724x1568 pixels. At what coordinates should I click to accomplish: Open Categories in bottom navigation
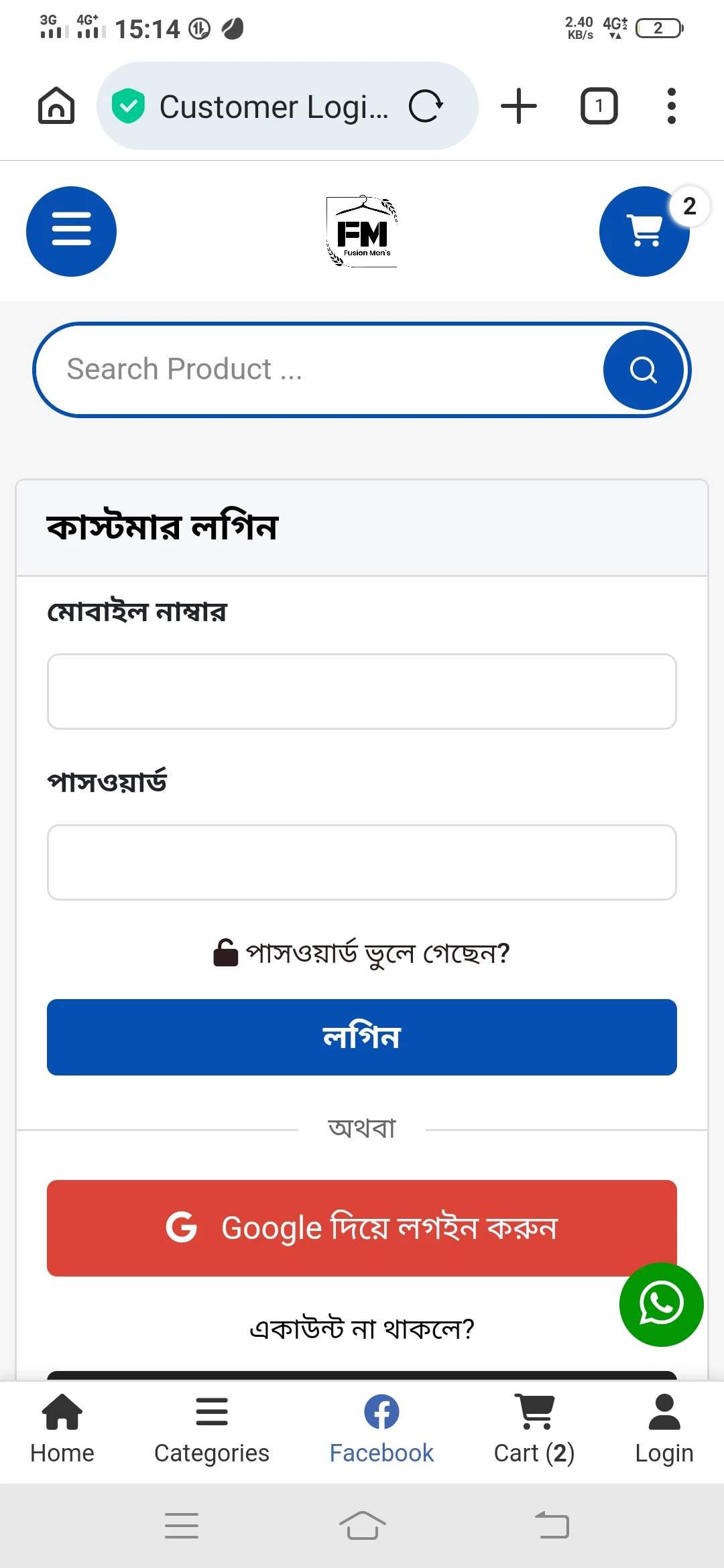pos(212,1429)
